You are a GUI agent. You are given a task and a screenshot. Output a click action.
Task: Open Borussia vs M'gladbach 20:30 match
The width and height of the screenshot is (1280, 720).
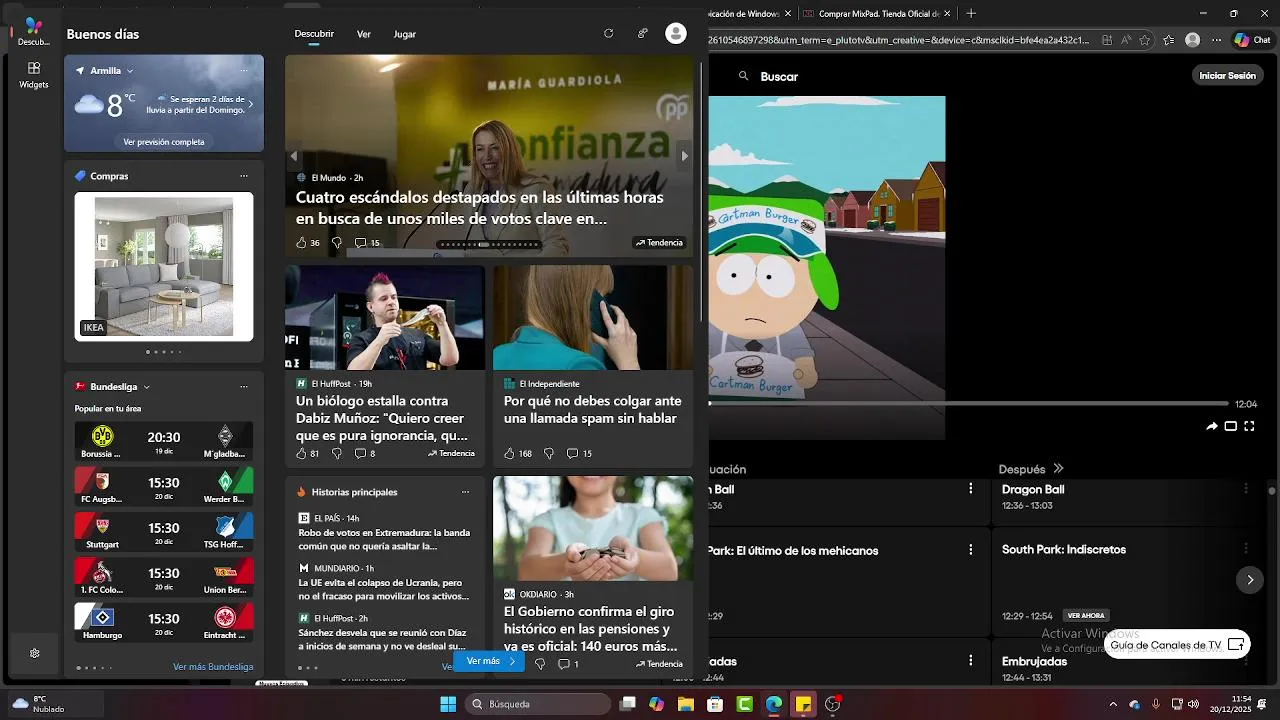point(164,441)
